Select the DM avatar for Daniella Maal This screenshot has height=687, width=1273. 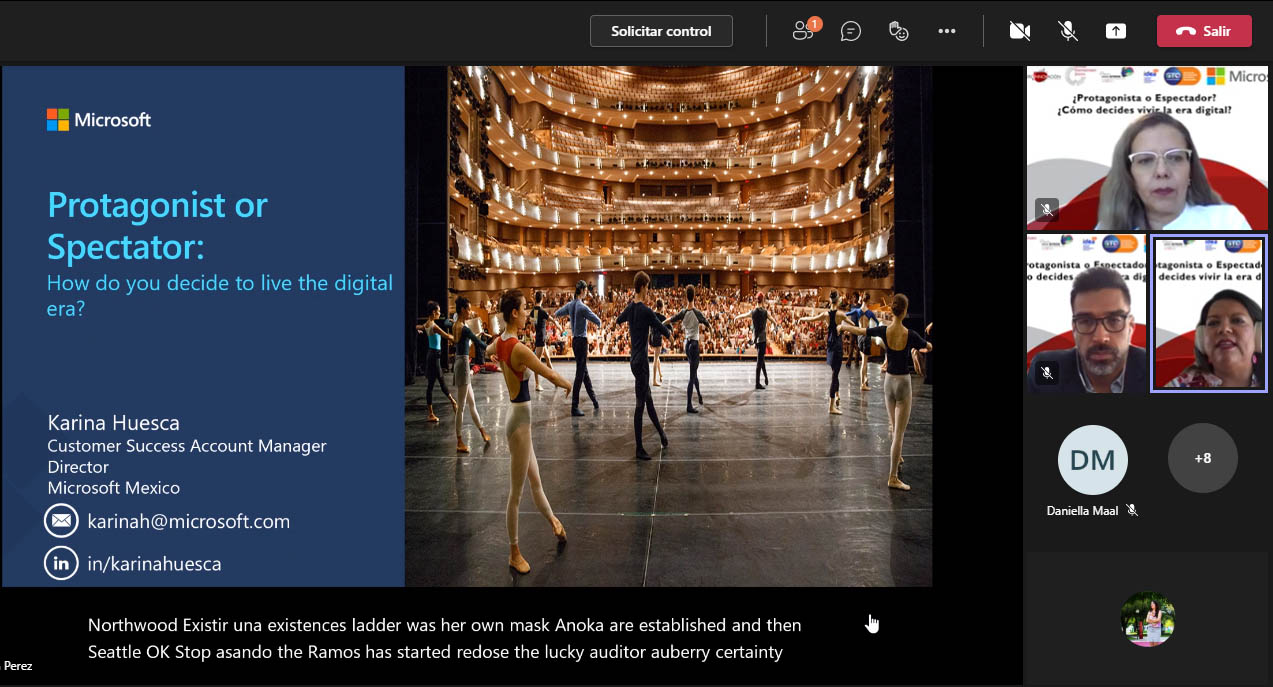pyautogui.click(x=1092, y=459)
